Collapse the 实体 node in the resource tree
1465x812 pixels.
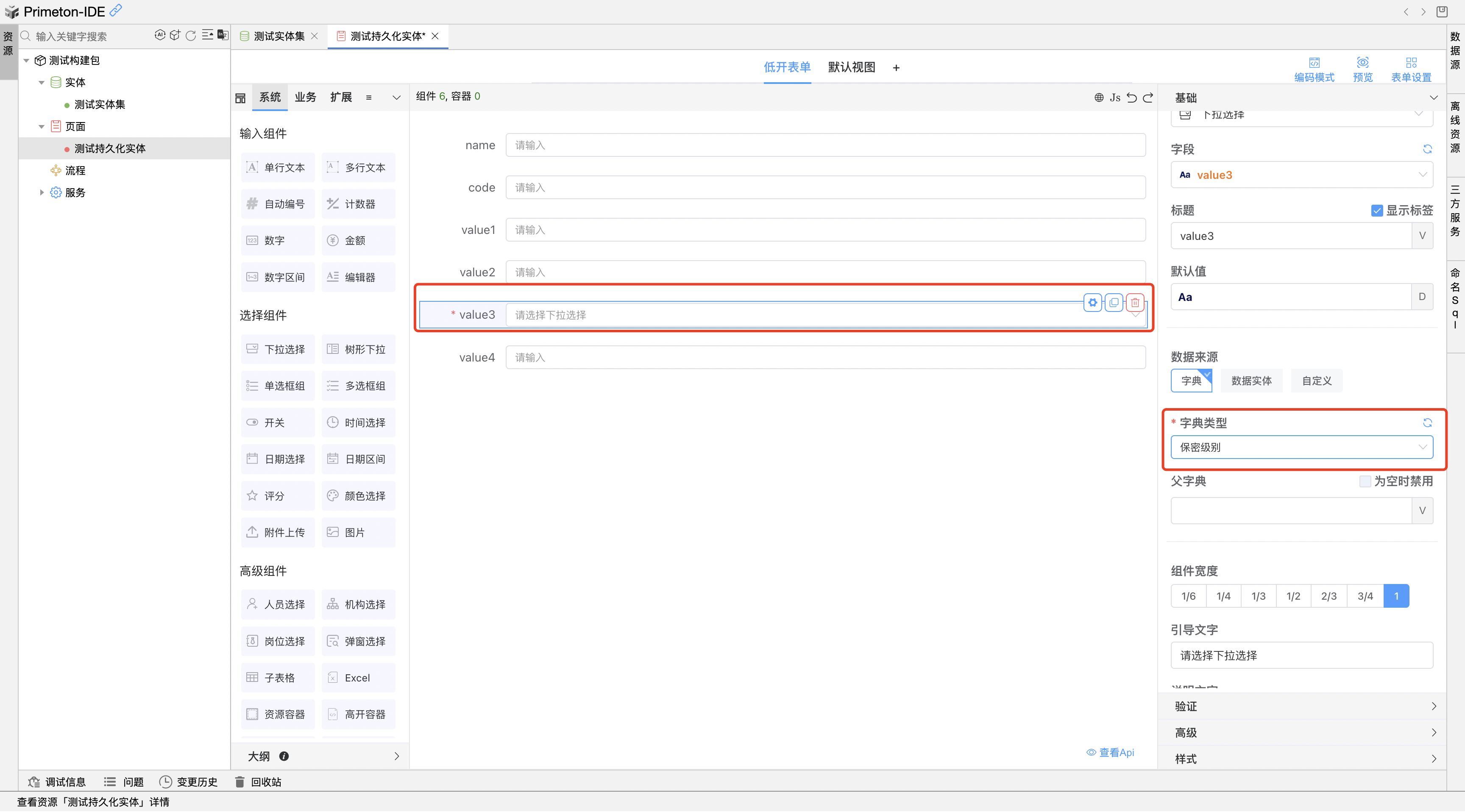(x=41, y=82)
